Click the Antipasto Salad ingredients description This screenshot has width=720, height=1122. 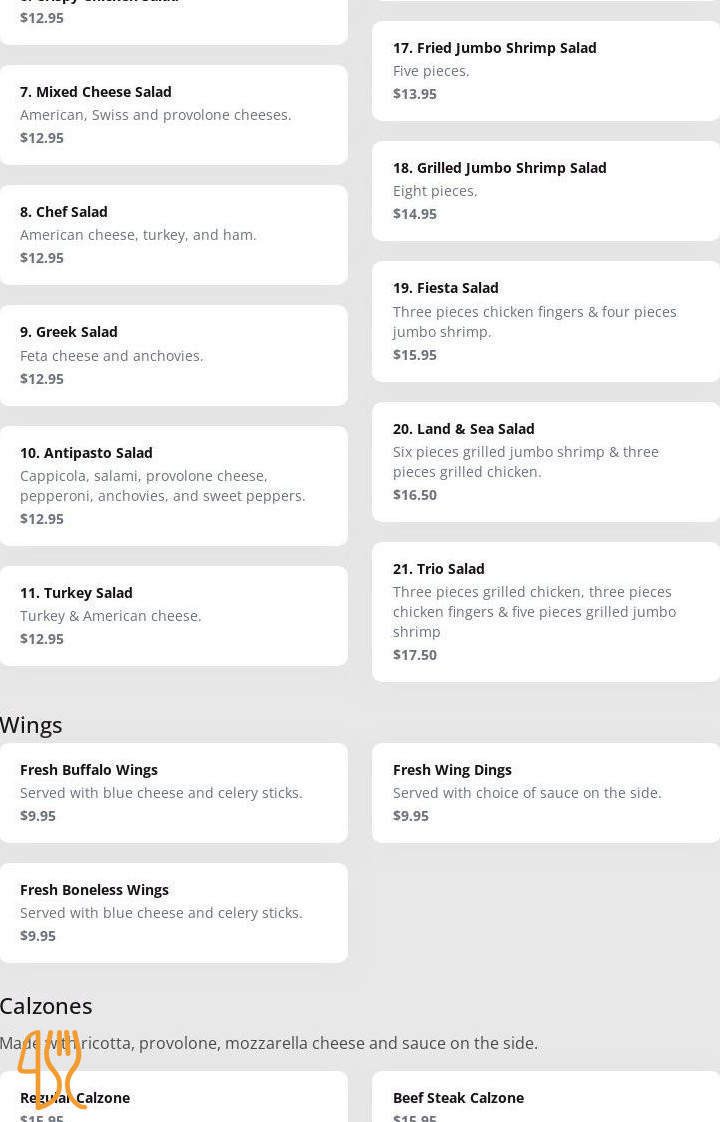162,485
